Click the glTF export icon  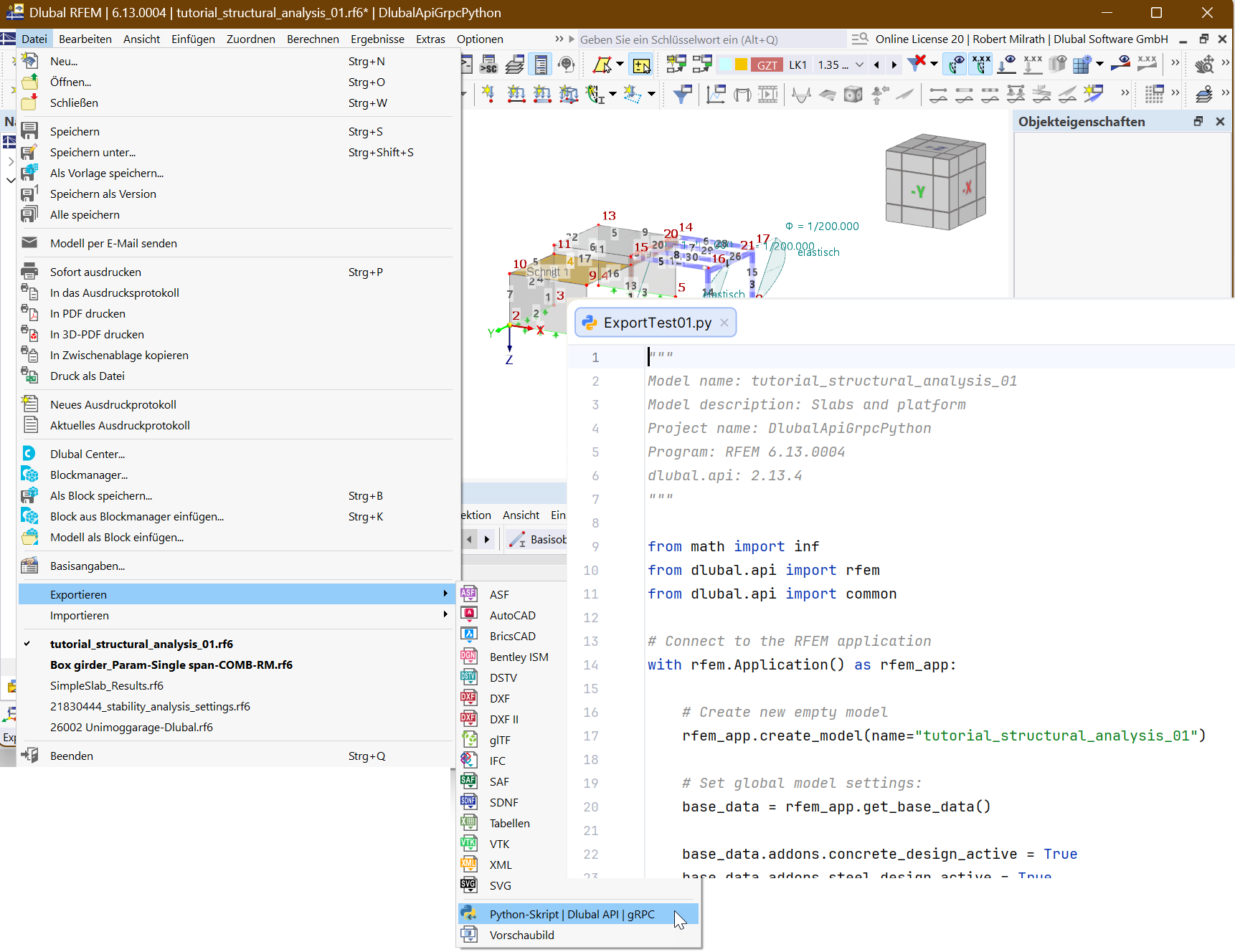point(469,740)
